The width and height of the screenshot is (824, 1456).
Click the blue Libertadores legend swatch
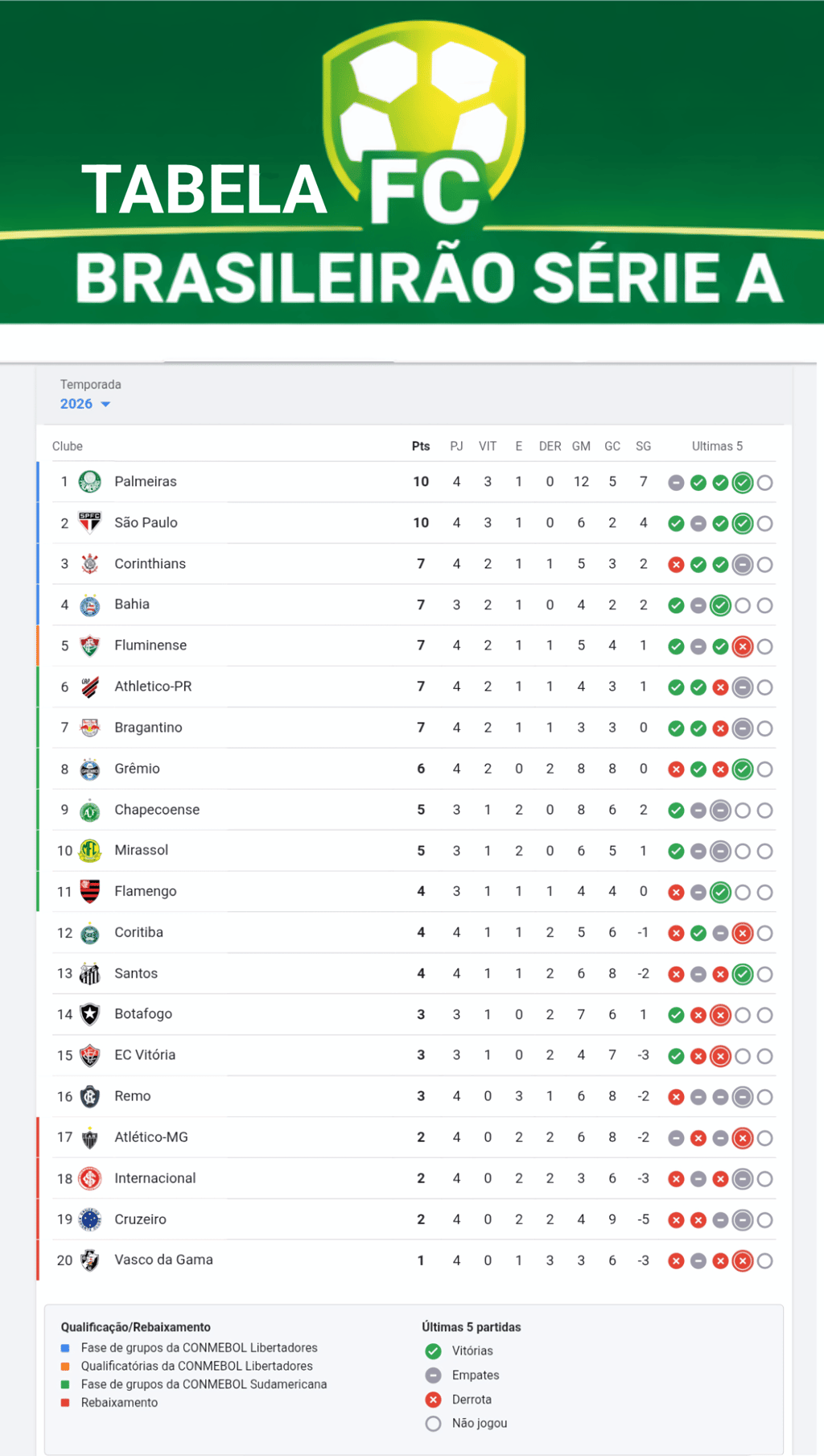[65, 1348]
